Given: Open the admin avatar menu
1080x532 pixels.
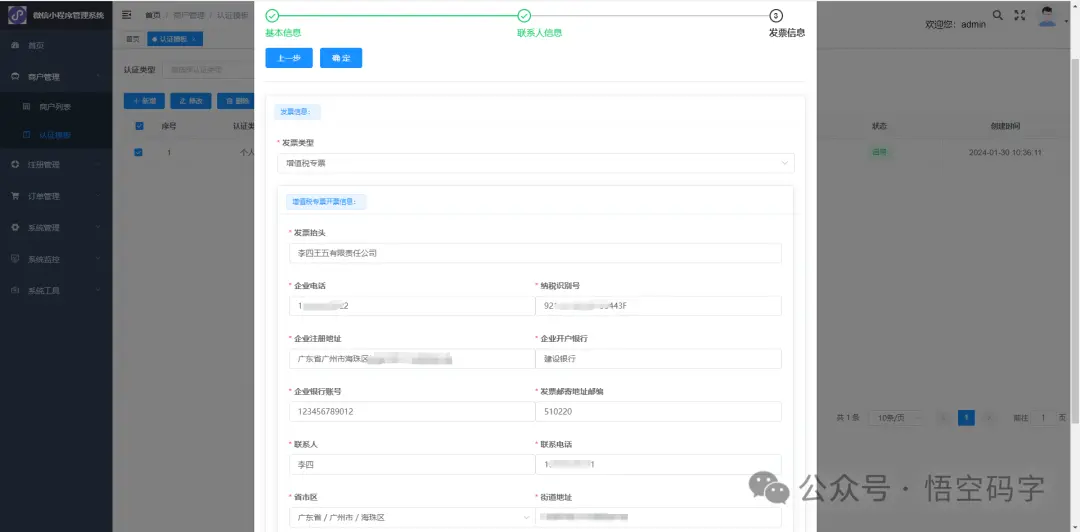Looking at the screenshot, I should 1048,17.
